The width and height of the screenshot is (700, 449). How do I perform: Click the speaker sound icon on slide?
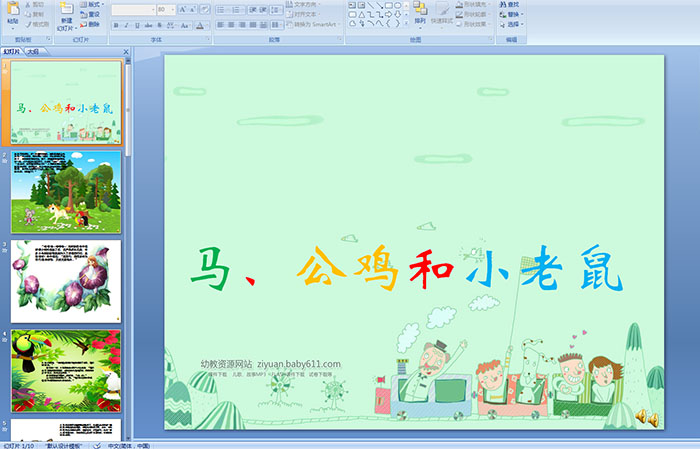[647, 417]
